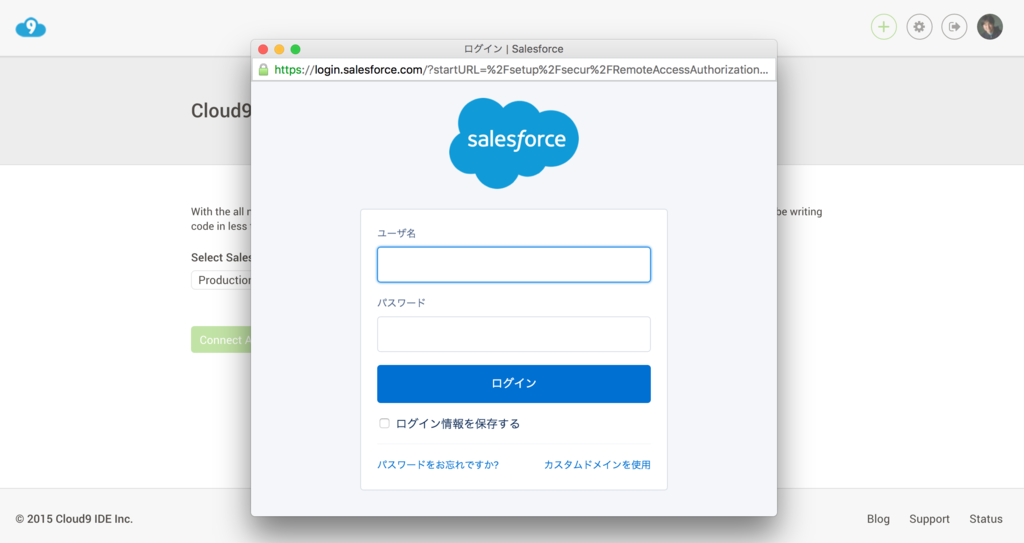Open the Support footer link
Image resolution: width=1024 pixels, height=543 pixels.
[929, 519]
